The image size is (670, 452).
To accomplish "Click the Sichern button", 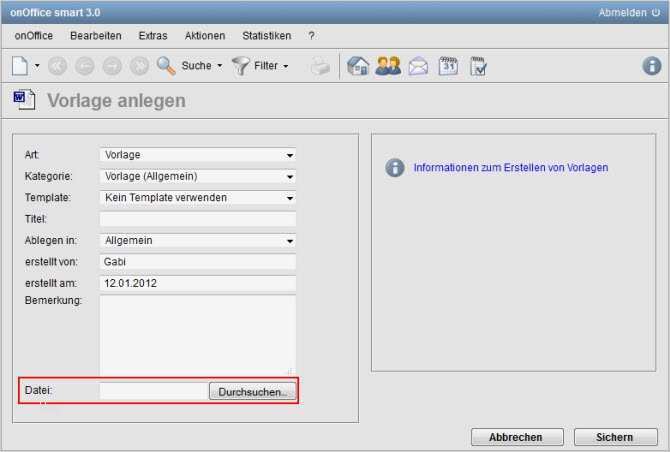I will coord(616,437).
